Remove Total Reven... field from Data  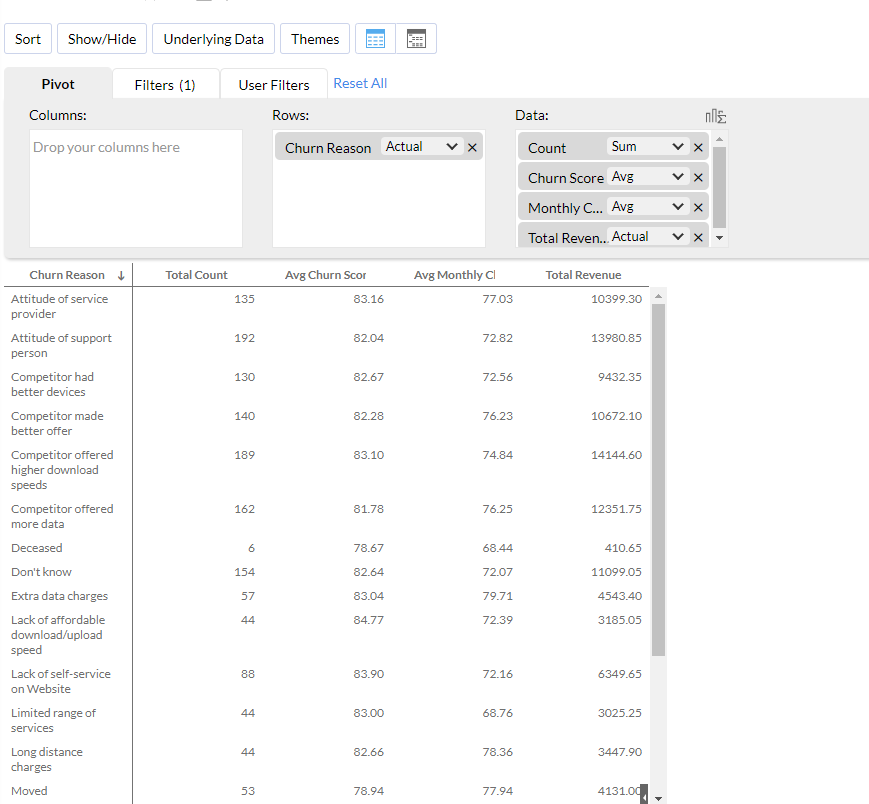tap(698, 237)
